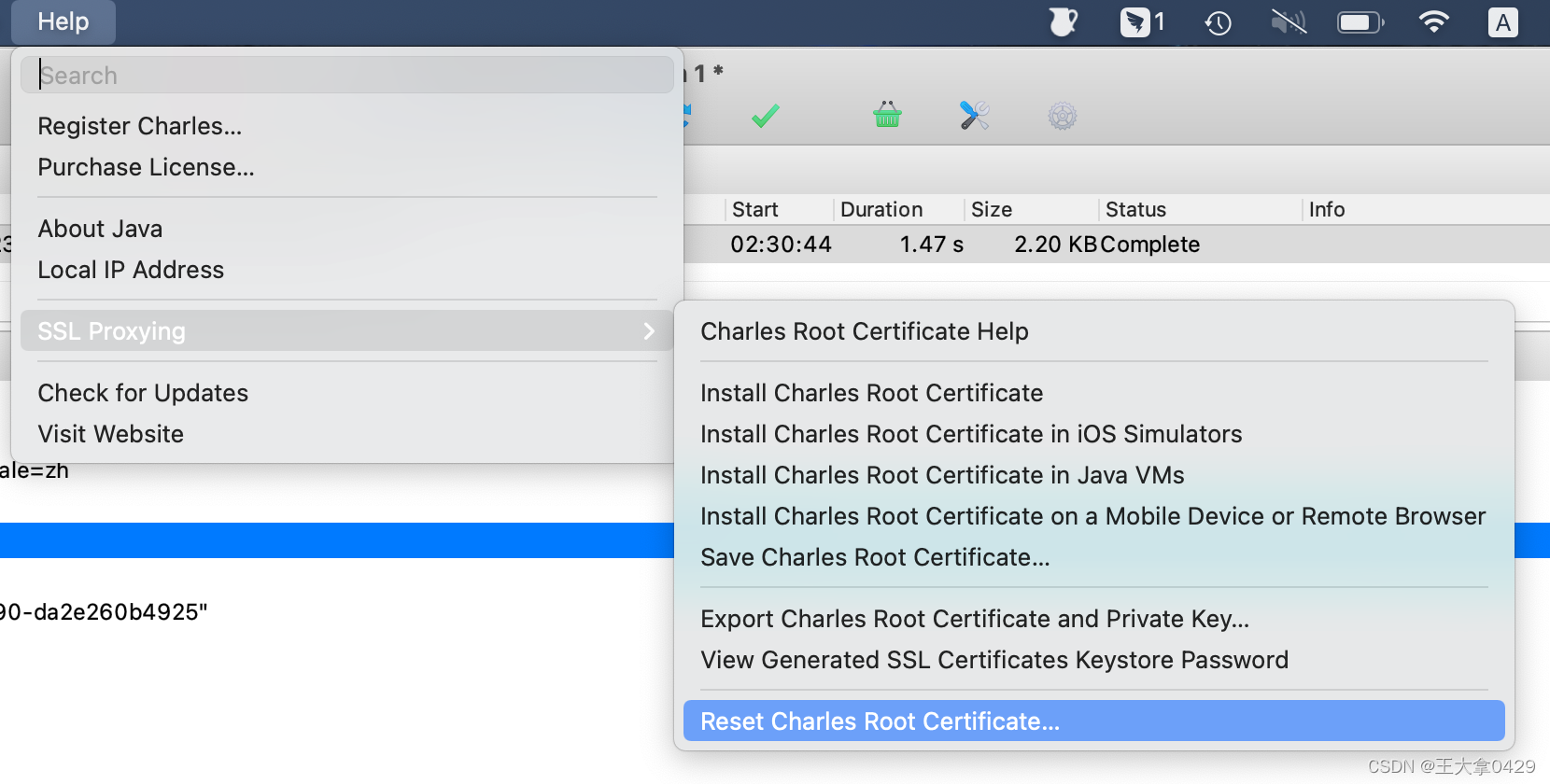
Task: Sort by the Start column header
Action: pos(780,209)
